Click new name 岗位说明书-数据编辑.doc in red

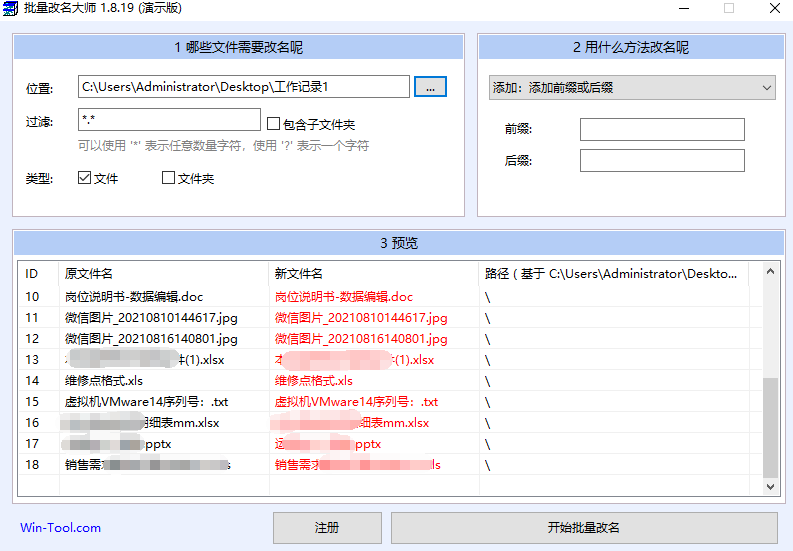(344, 296)
